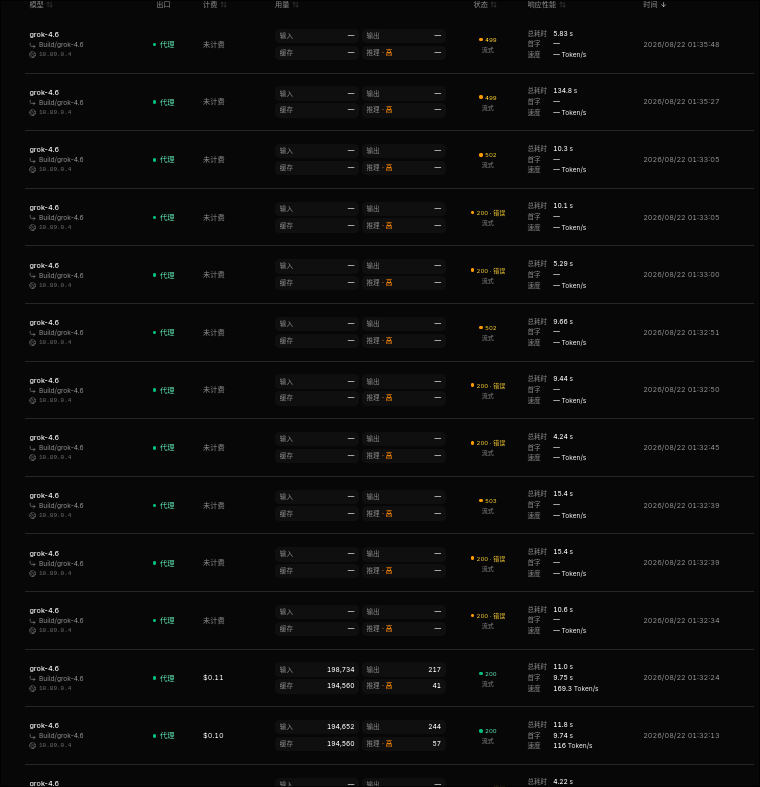760x787 pixels.
Task: Click the 198,734 input token field
Action: (x=317, y=670)
